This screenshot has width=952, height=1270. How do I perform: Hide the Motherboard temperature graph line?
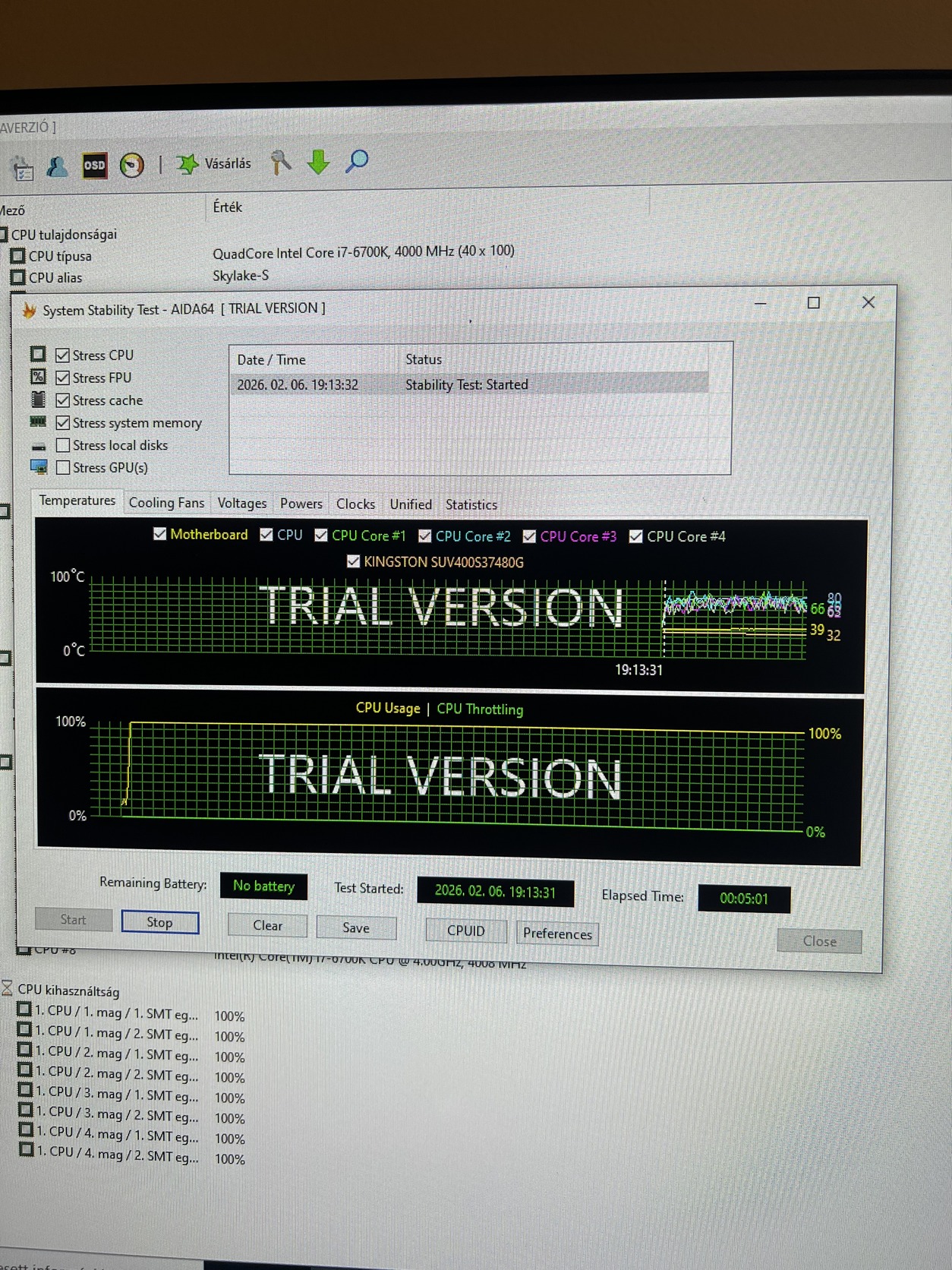(159, 534)
